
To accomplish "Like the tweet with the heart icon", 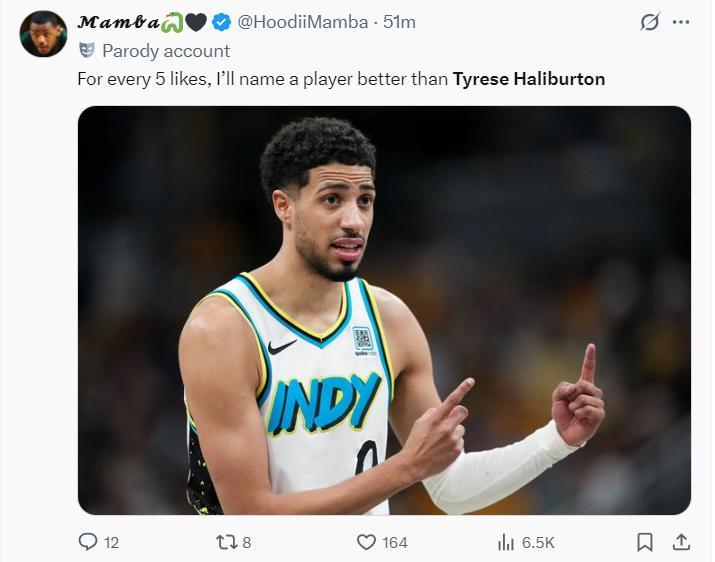I will click(x=366, y=542).
